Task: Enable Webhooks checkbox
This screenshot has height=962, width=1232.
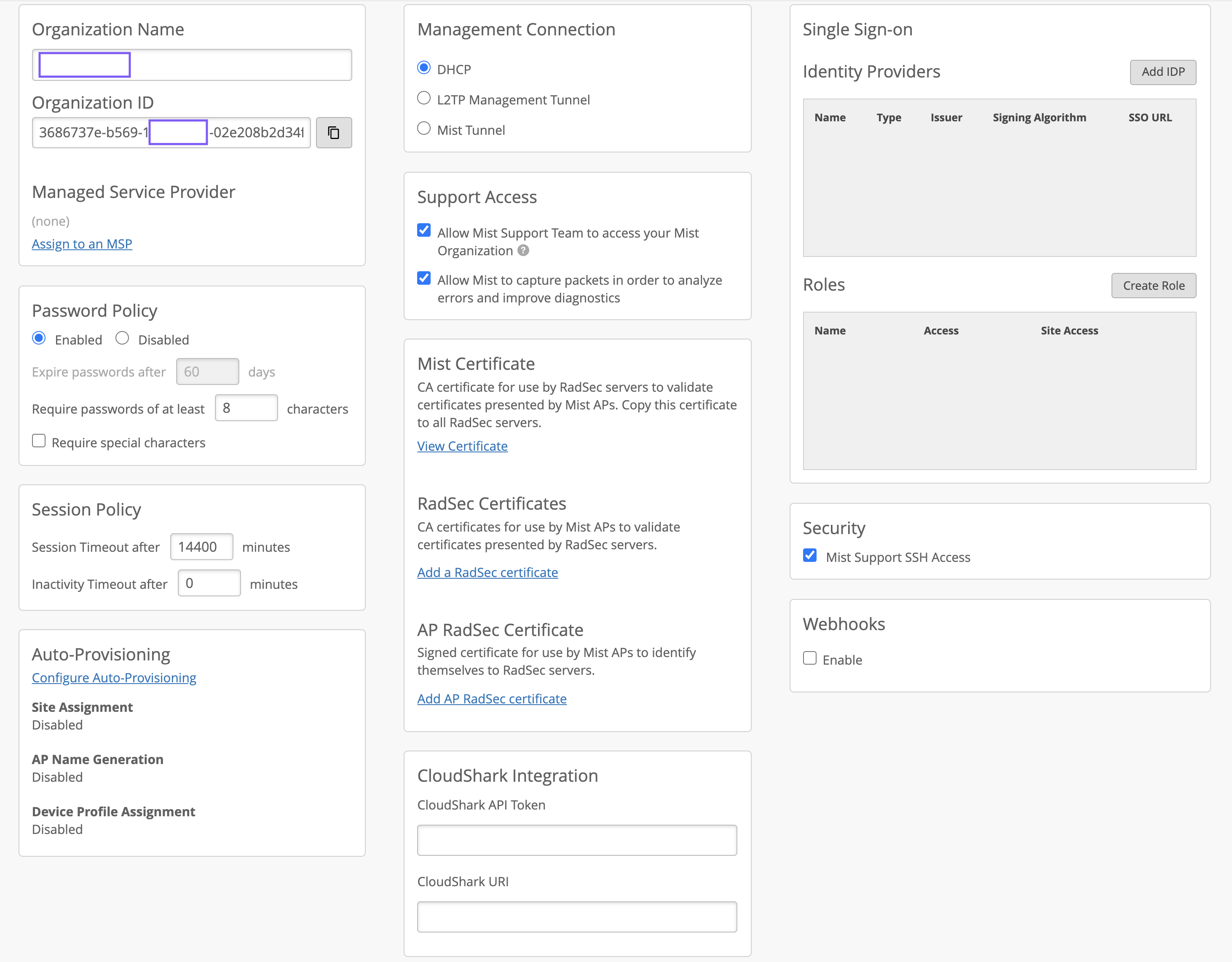Action: tap(809, 658)
